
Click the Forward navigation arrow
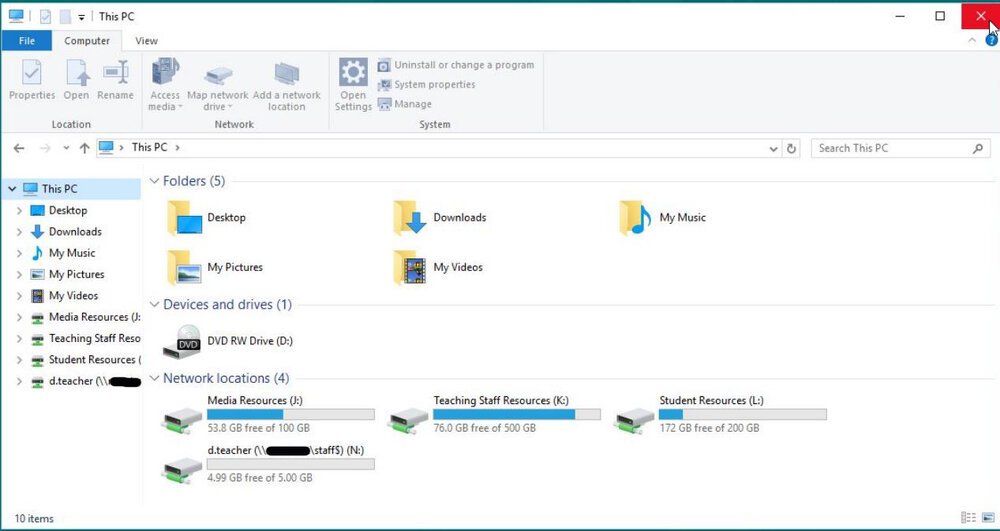click(45, 148)
